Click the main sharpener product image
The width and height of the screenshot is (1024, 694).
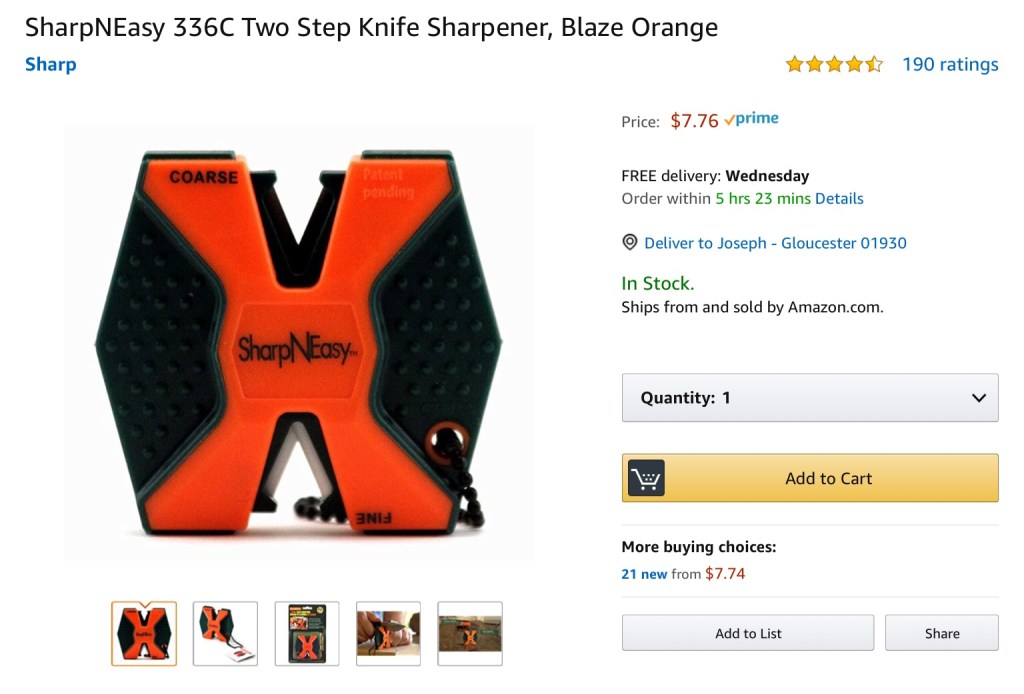(x=299, y=343)
